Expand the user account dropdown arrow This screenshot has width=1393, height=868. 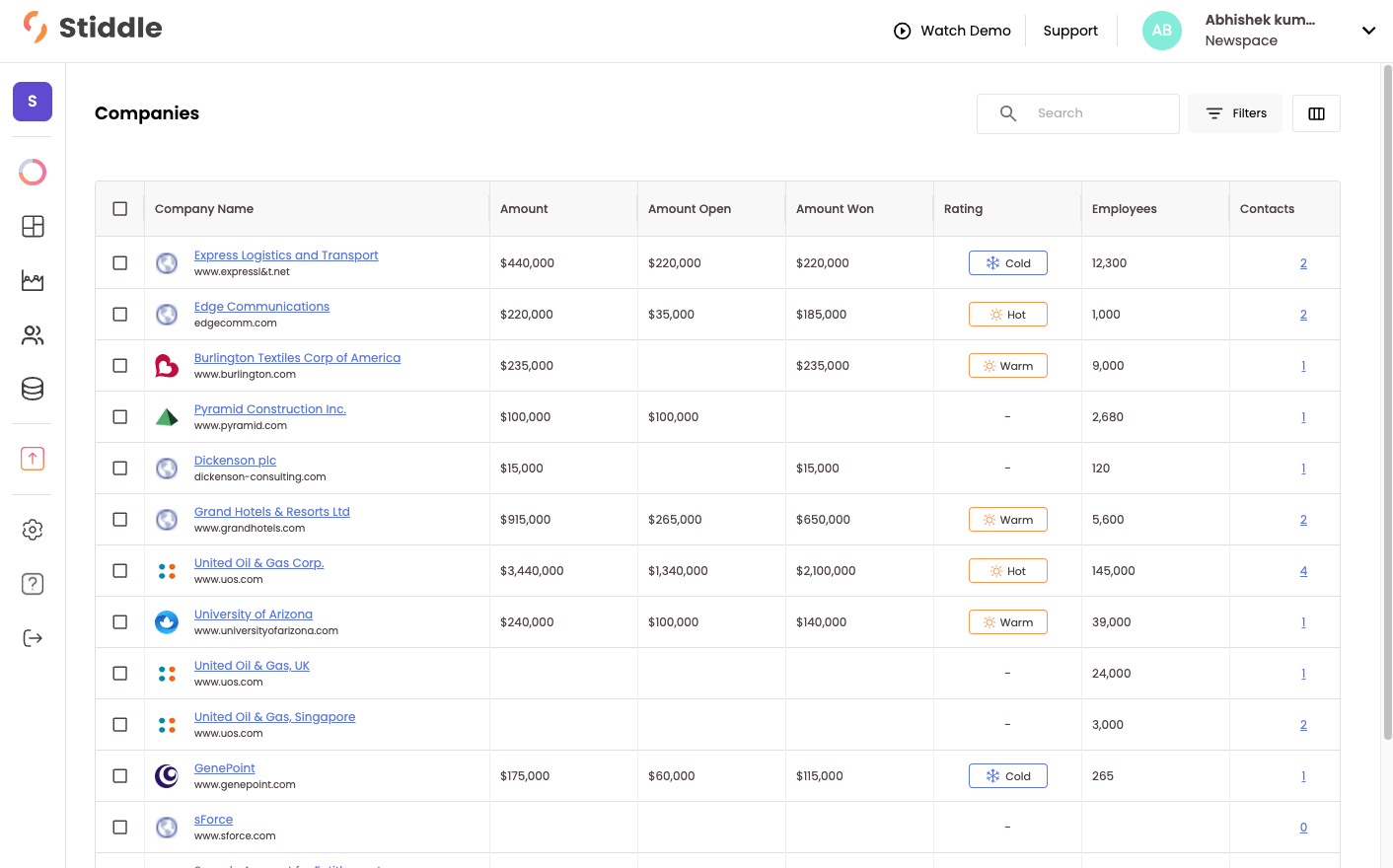pyautogui.click(x=1368, y=31)
